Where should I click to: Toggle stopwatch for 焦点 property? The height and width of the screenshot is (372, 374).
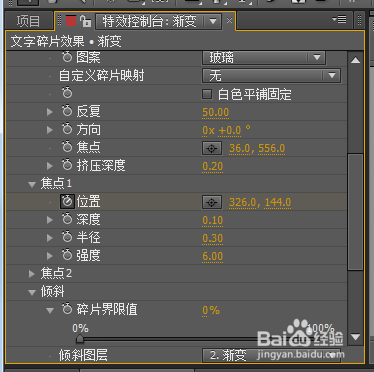pos(67,147)
